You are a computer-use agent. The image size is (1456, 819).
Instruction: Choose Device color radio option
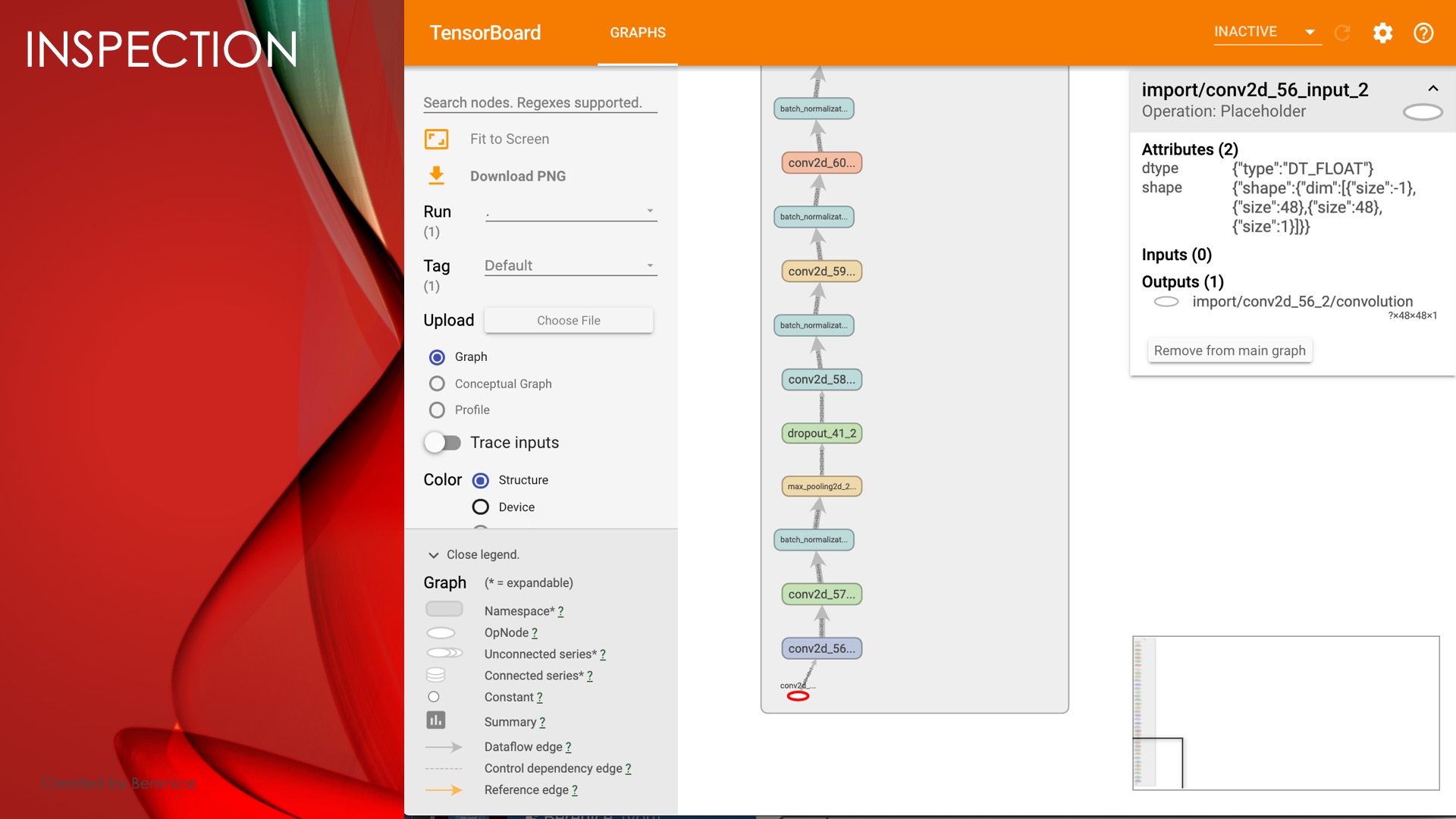481,507
